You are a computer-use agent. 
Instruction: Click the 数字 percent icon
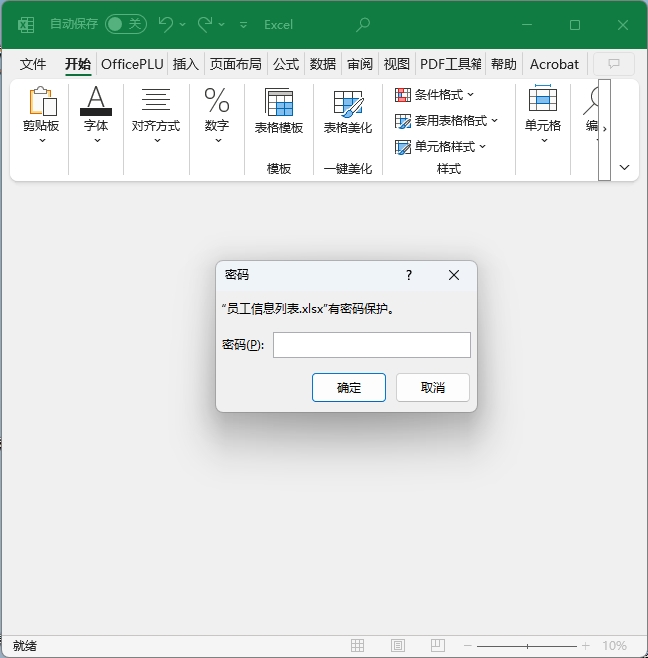pos(217,100)
